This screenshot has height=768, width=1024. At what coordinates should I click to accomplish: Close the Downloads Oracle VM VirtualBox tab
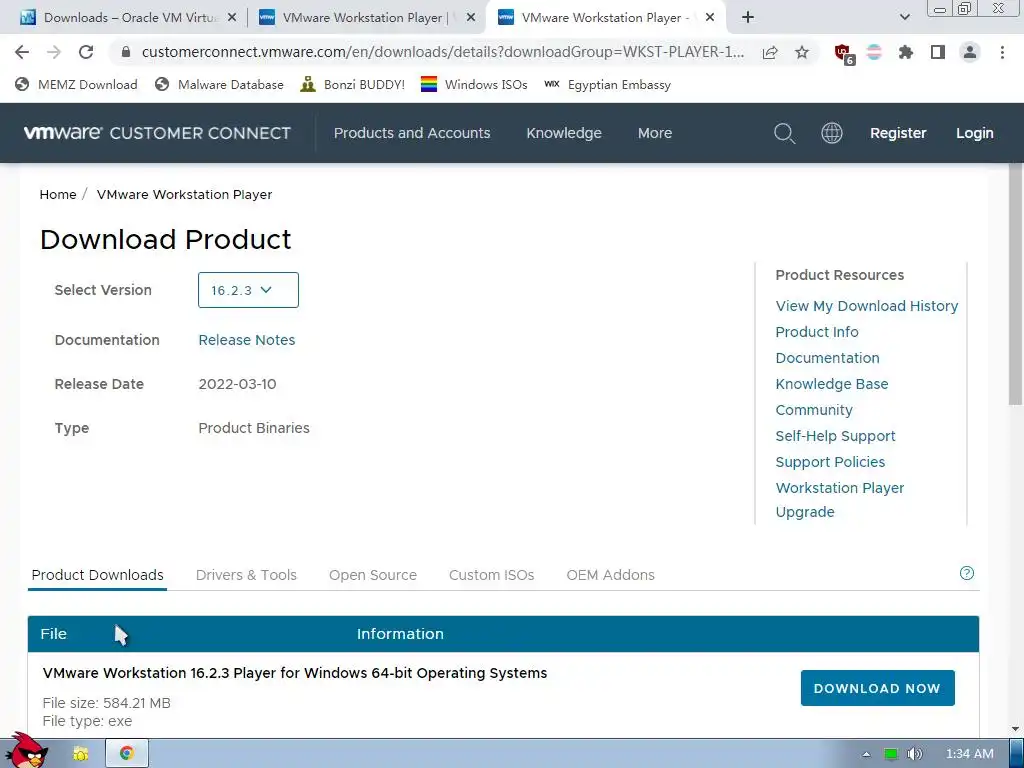(x=232, y=18)
